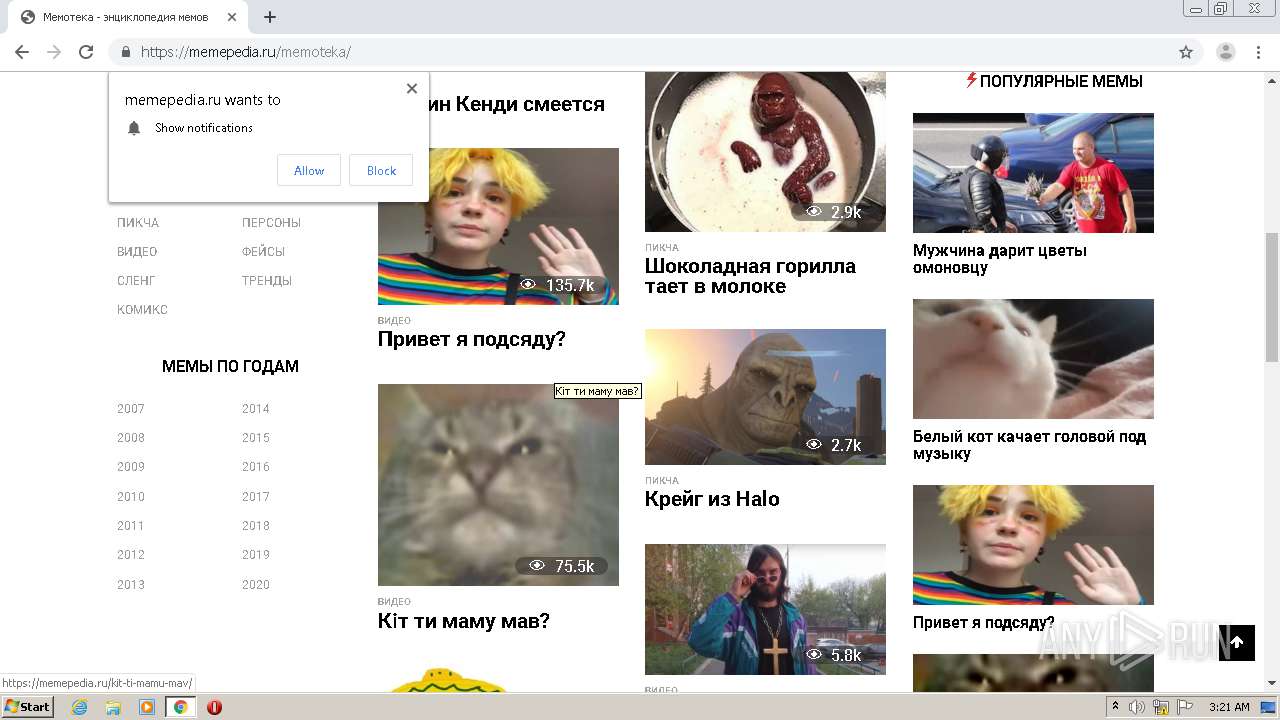Click the flag action center tray icon
The image size is (1280, 720).
click(1183, 707)
